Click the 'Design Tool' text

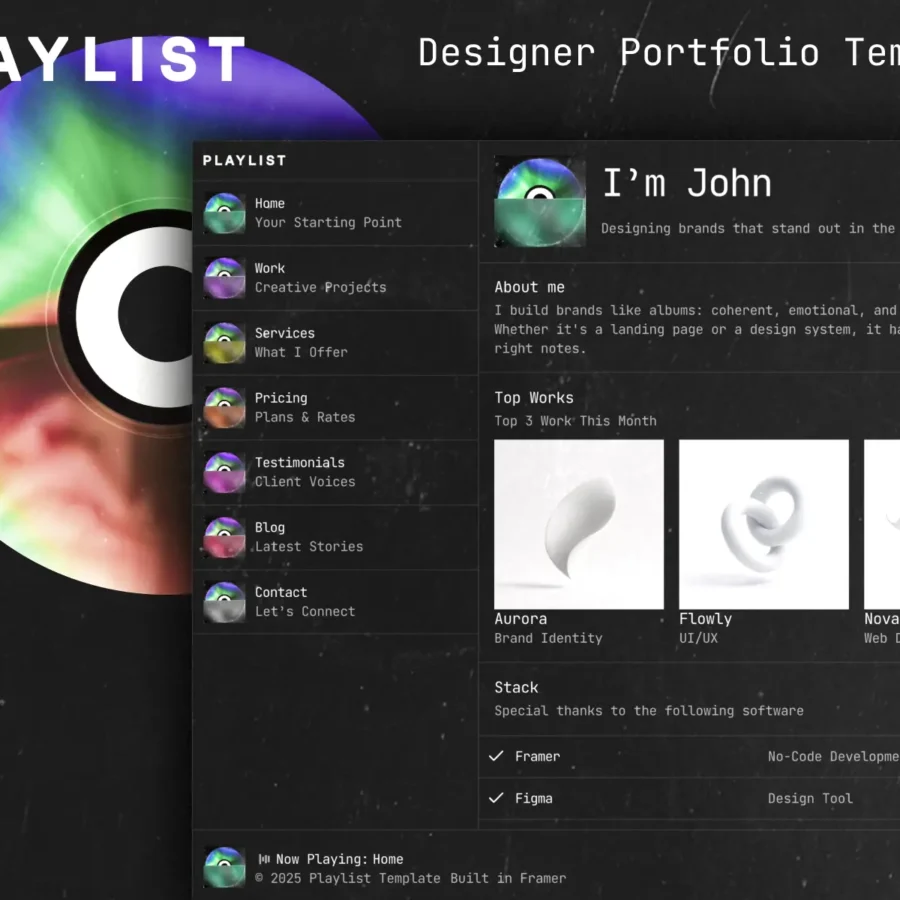coord(810,798)
